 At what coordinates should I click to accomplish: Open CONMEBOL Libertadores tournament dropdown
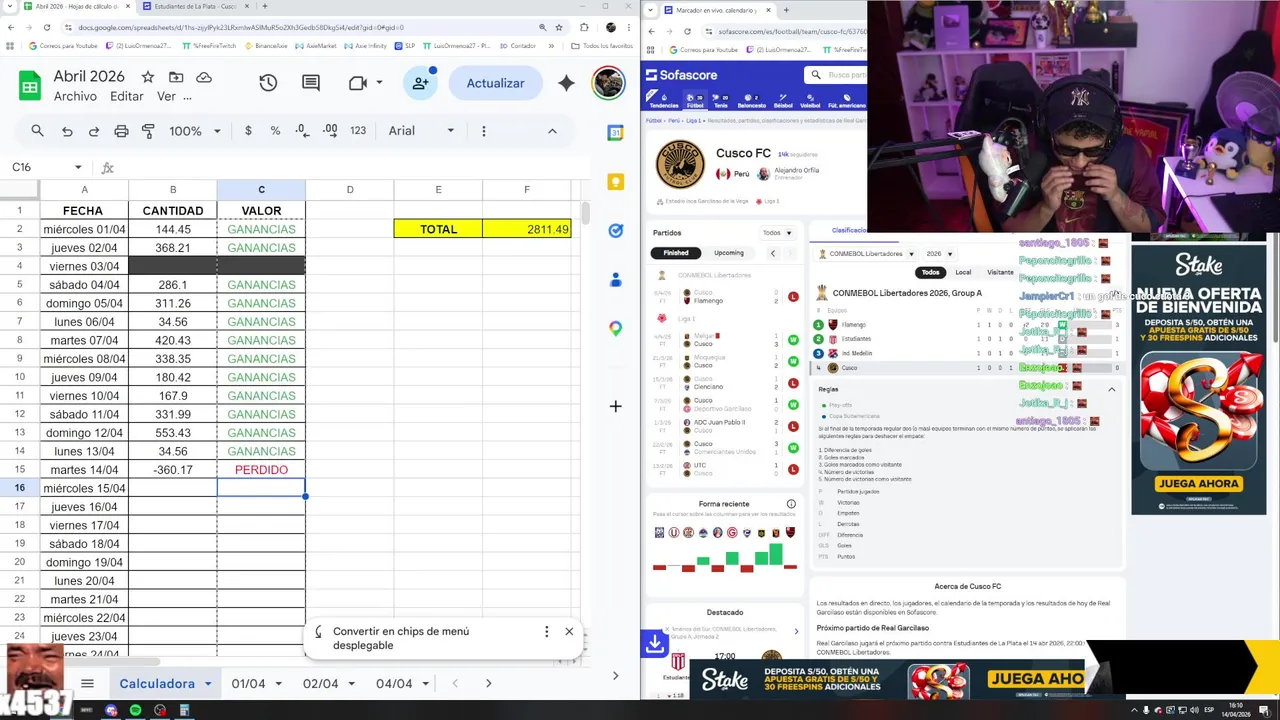coord(866,254)
